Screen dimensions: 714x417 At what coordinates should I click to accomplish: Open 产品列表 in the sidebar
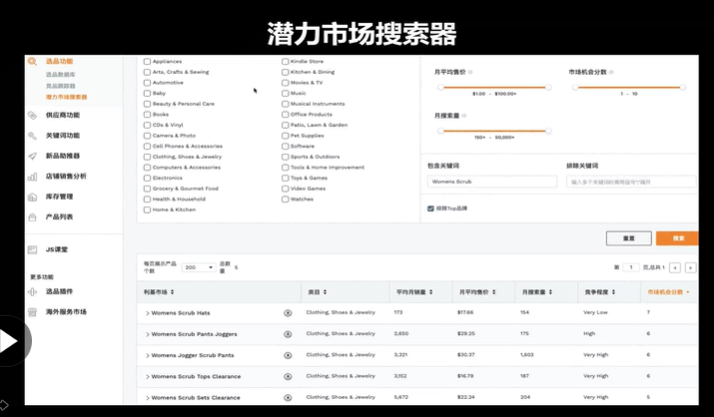click(x=59, y=217)
